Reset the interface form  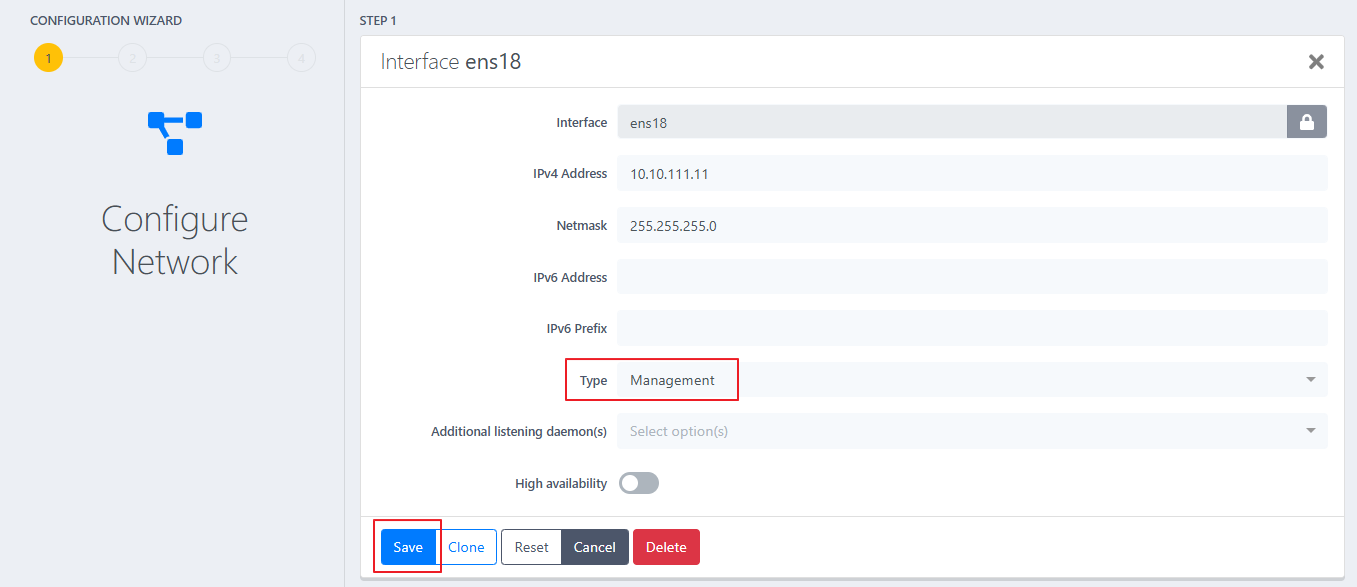click(x=531, y=547)
